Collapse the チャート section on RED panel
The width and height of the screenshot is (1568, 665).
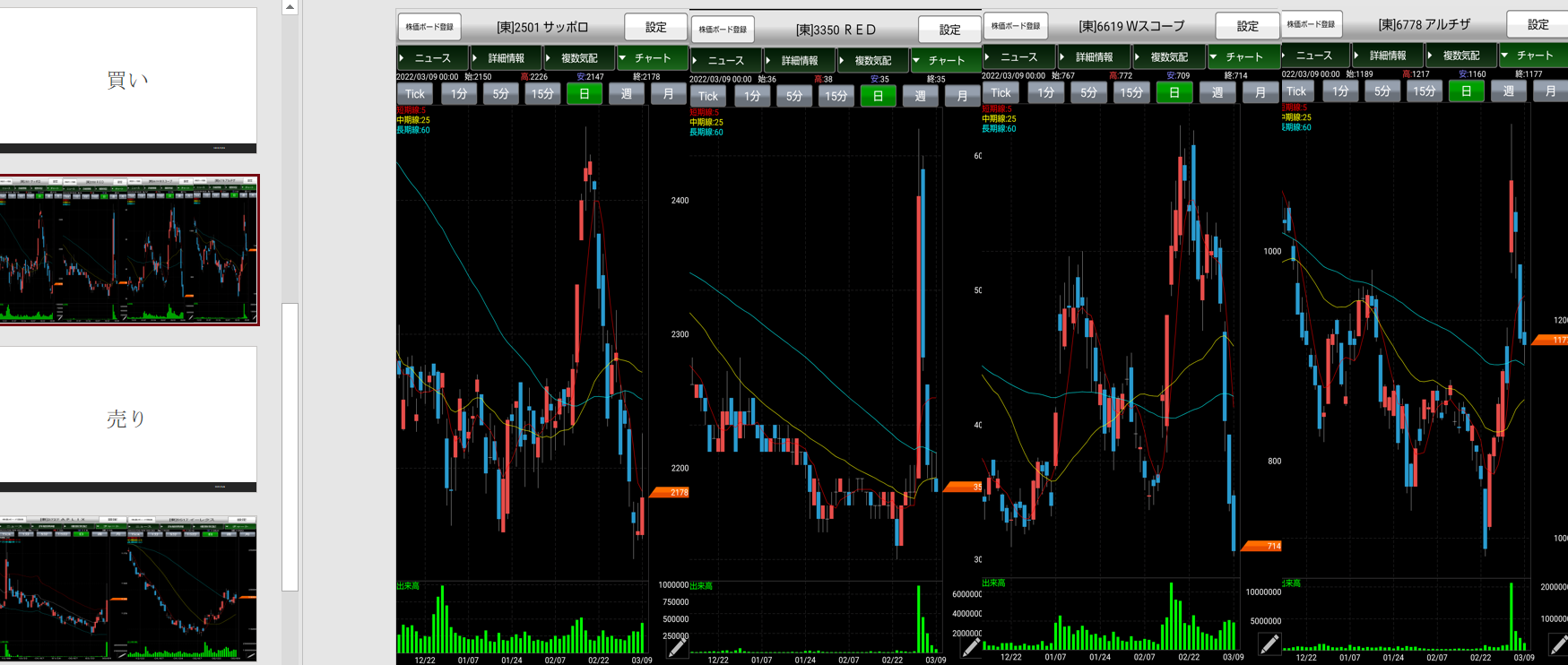pyautogui.click(x=946, y=61)
